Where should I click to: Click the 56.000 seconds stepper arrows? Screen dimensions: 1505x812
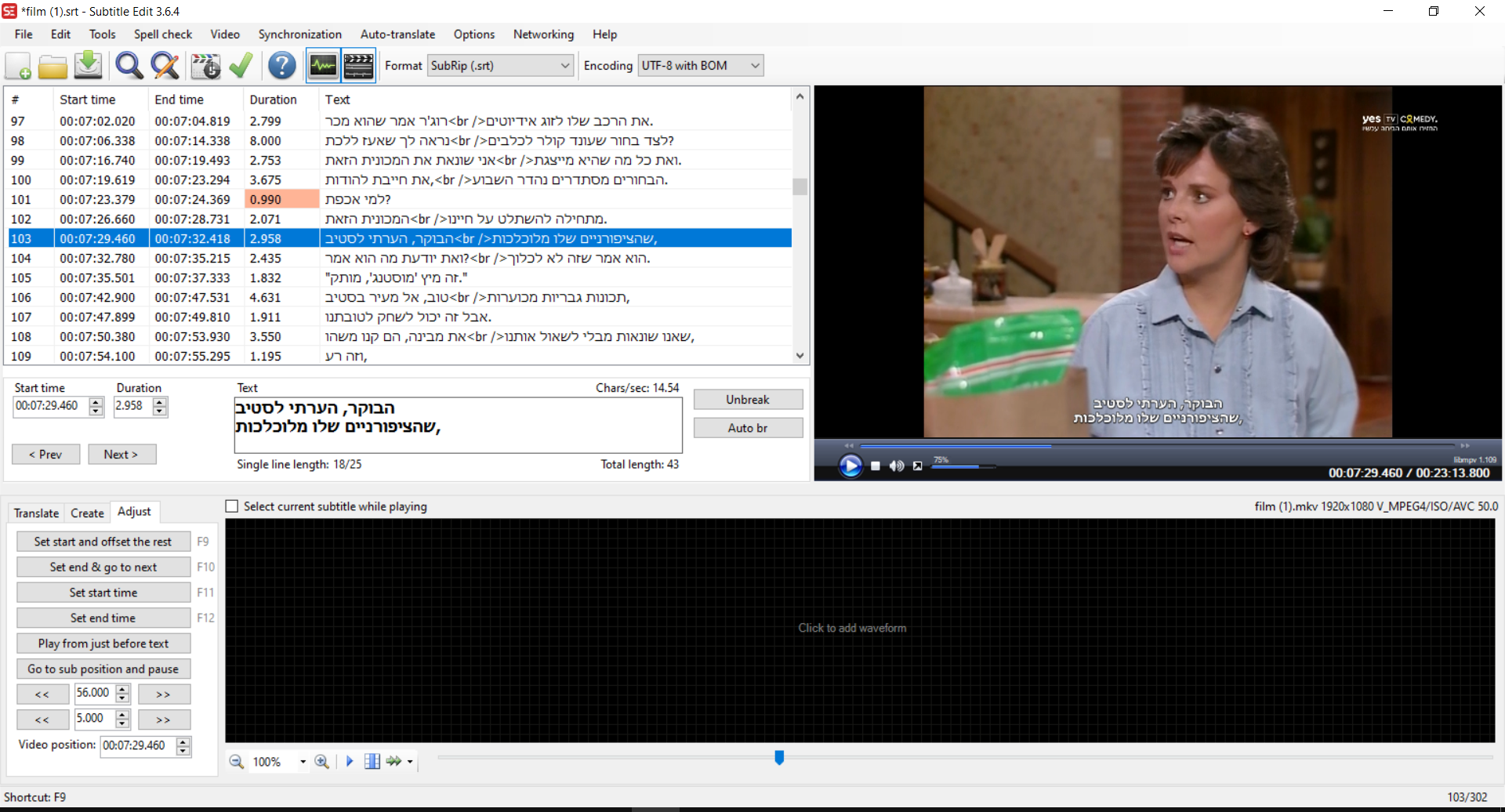[122, 694]
